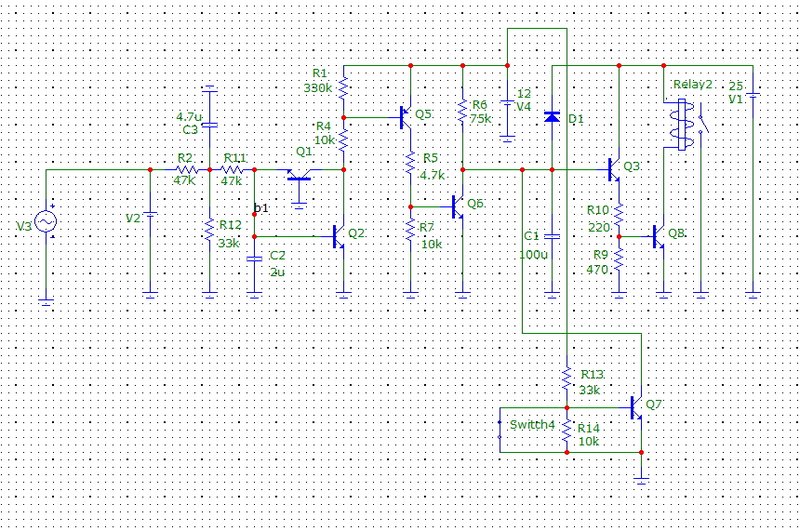Select resistor R5 symbol
Viewport: 800px width, 531px height.
tap(411, 162)
